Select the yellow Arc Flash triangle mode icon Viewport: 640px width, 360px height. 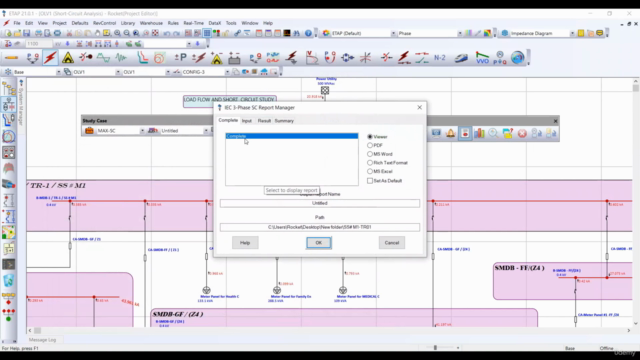click(68, 58)
